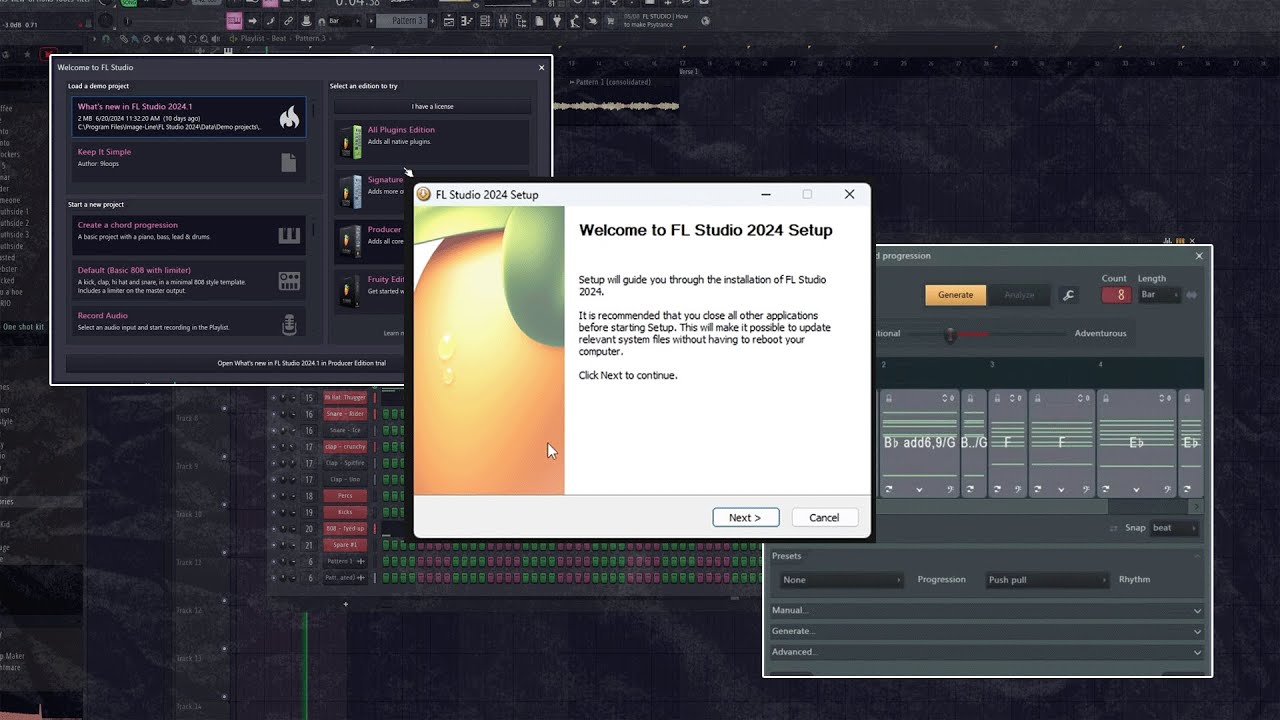
Task: Adjust the Traditional to Adventurous slider knob
Action: point(950,334)
